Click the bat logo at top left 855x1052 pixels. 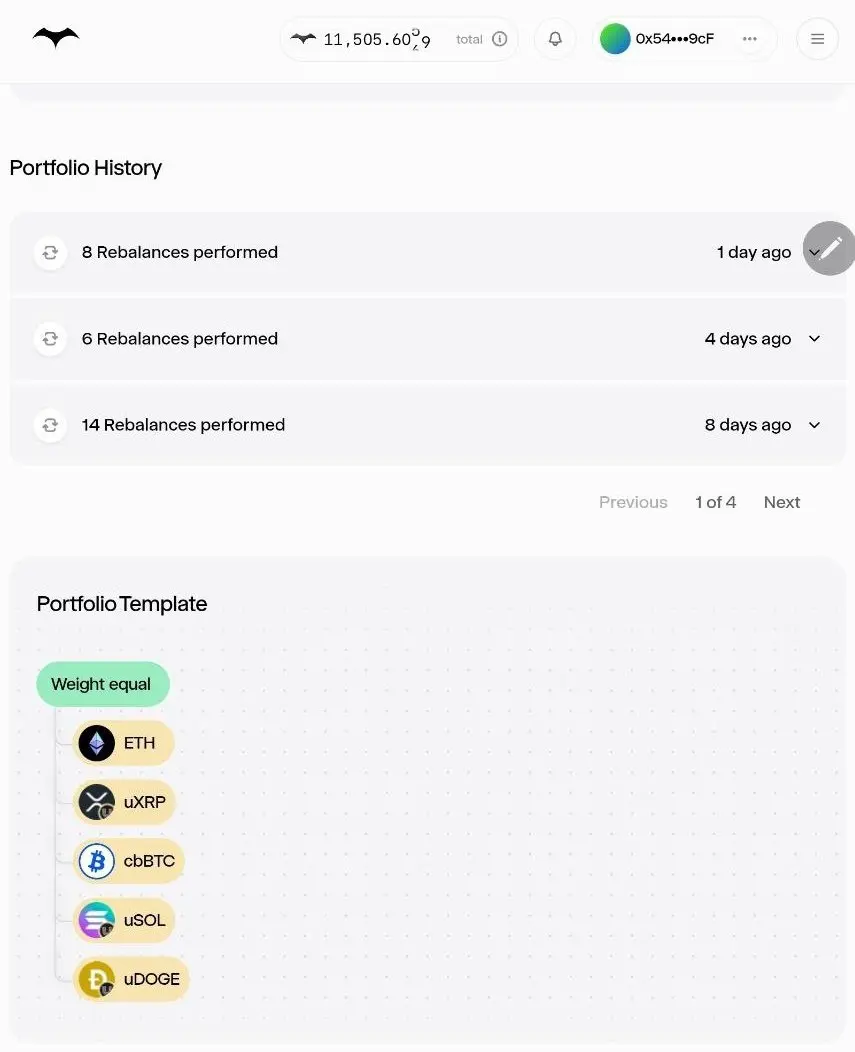pyautogui.click(x=56, y=38)
